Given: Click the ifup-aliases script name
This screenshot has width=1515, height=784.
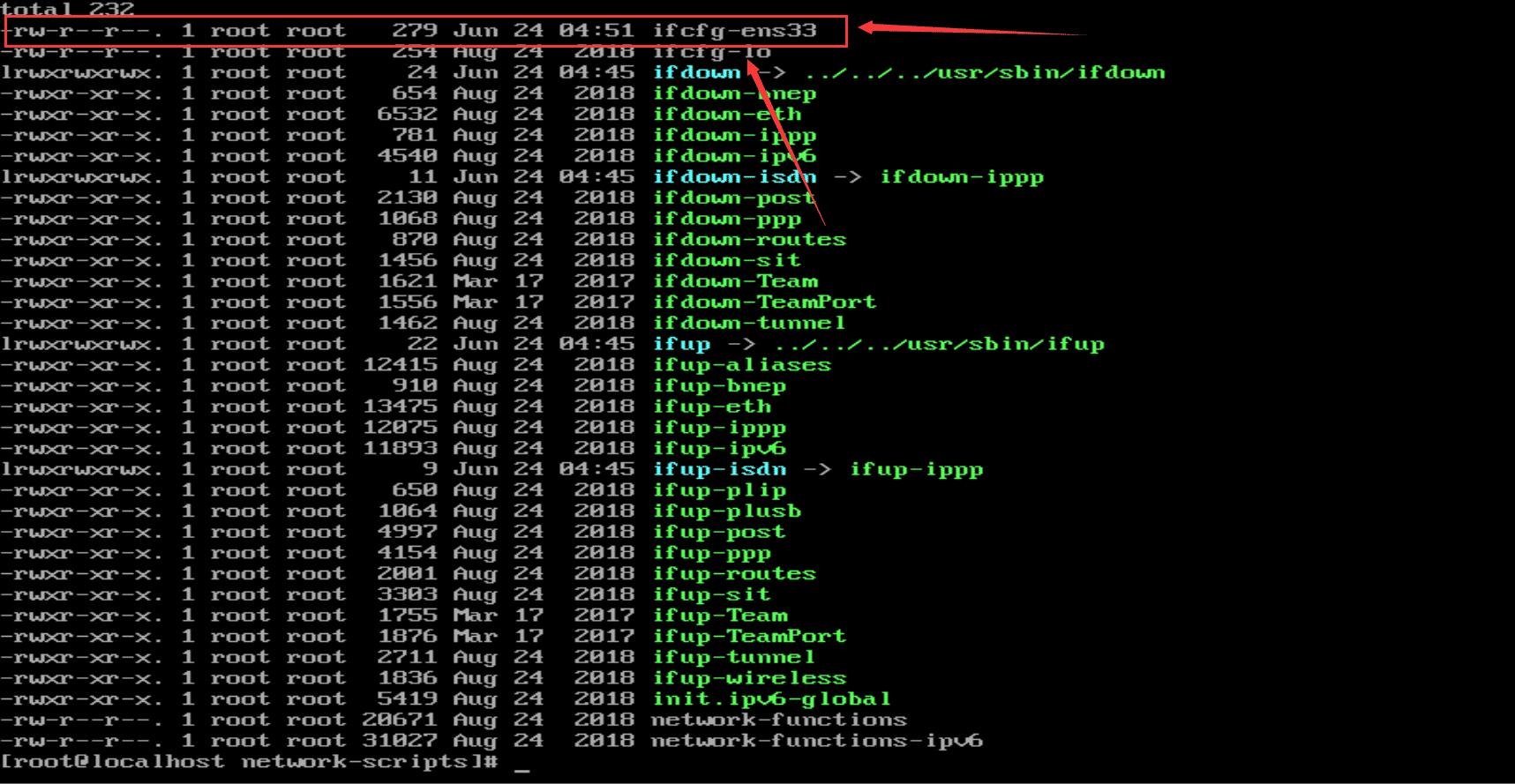Looking at the screenshot, I should point(741,365).
